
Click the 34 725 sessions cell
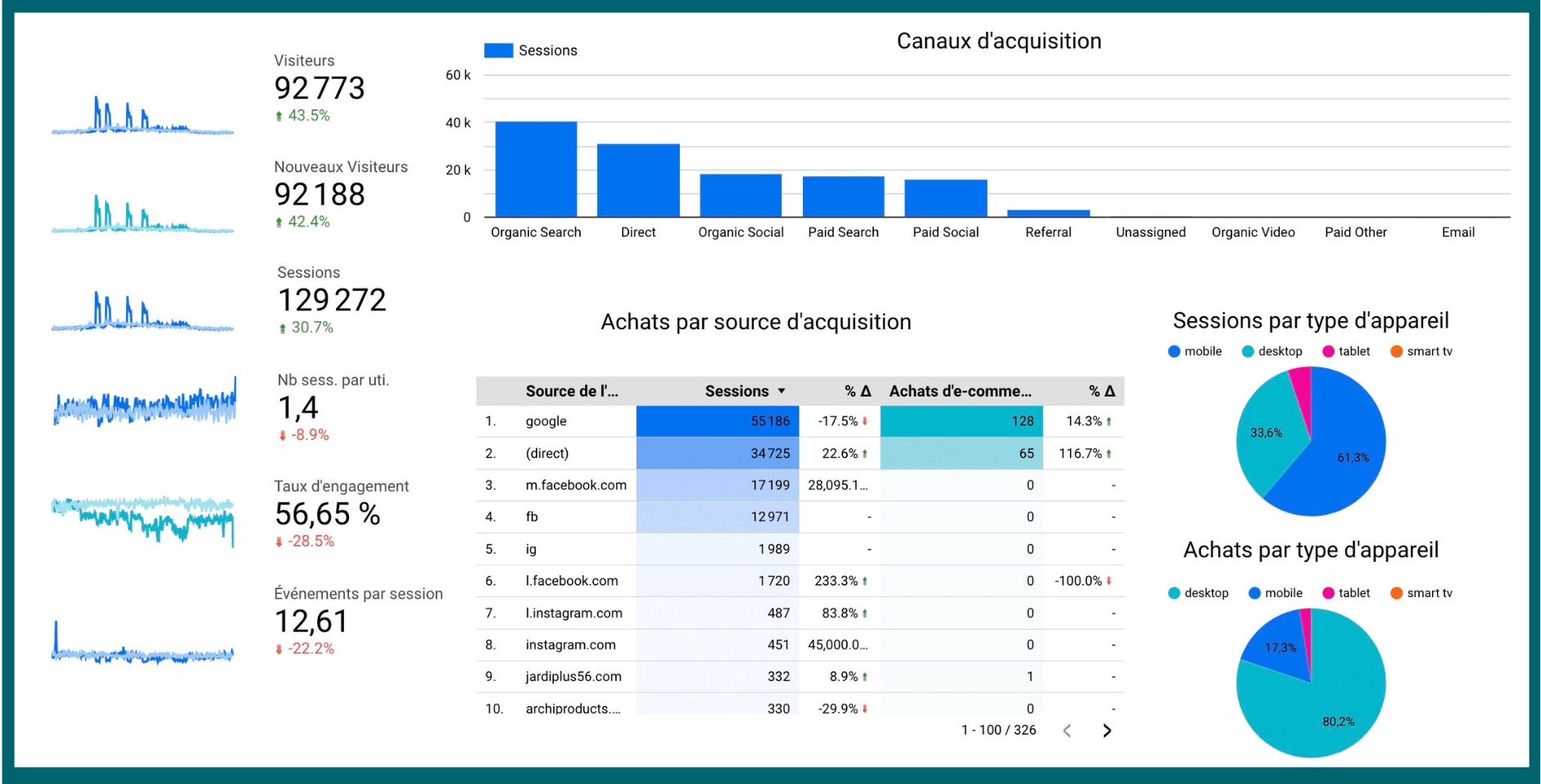point(718,453)
